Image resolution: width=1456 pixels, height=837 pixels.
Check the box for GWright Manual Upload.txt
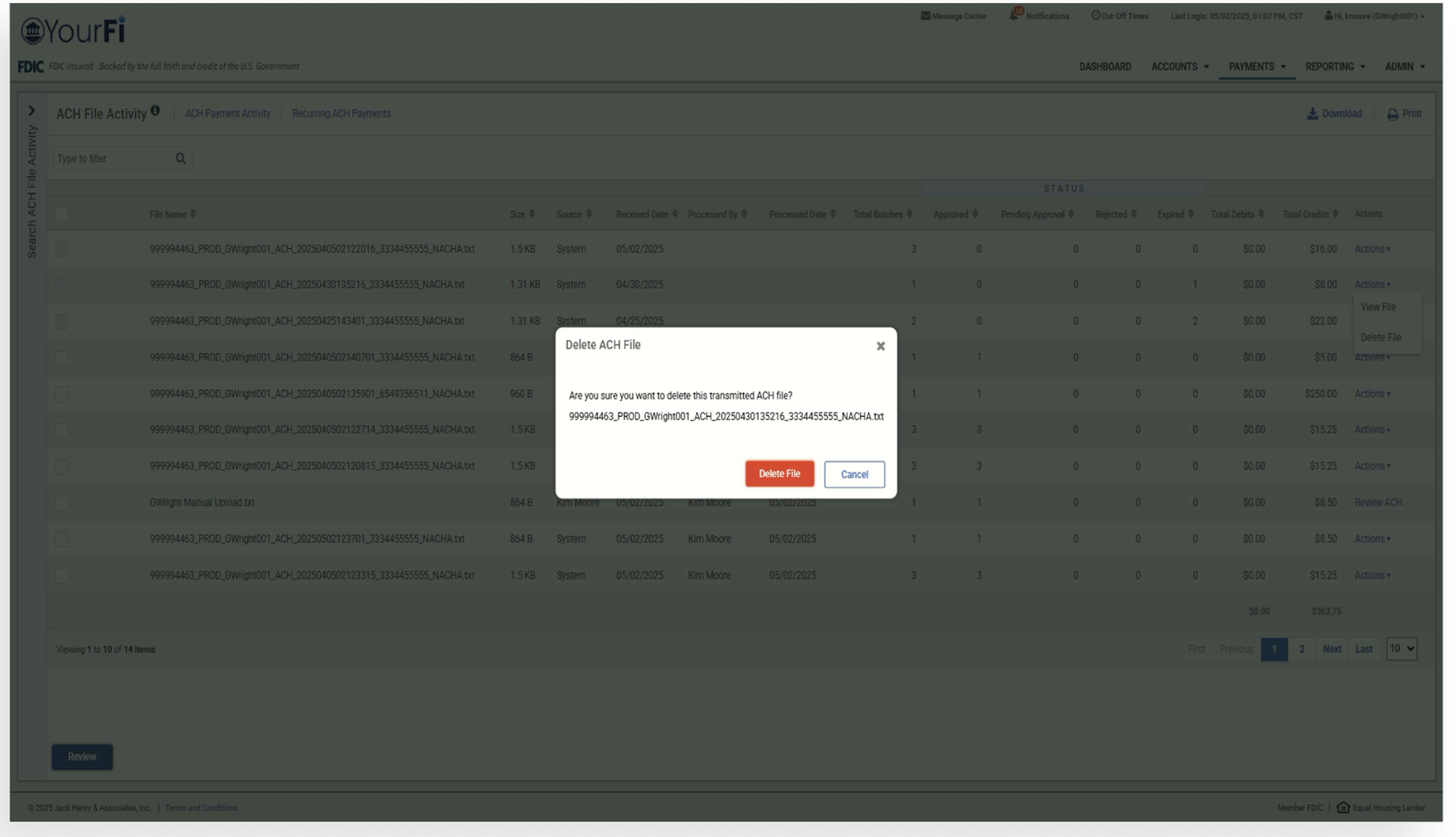(x=62, y=503)
